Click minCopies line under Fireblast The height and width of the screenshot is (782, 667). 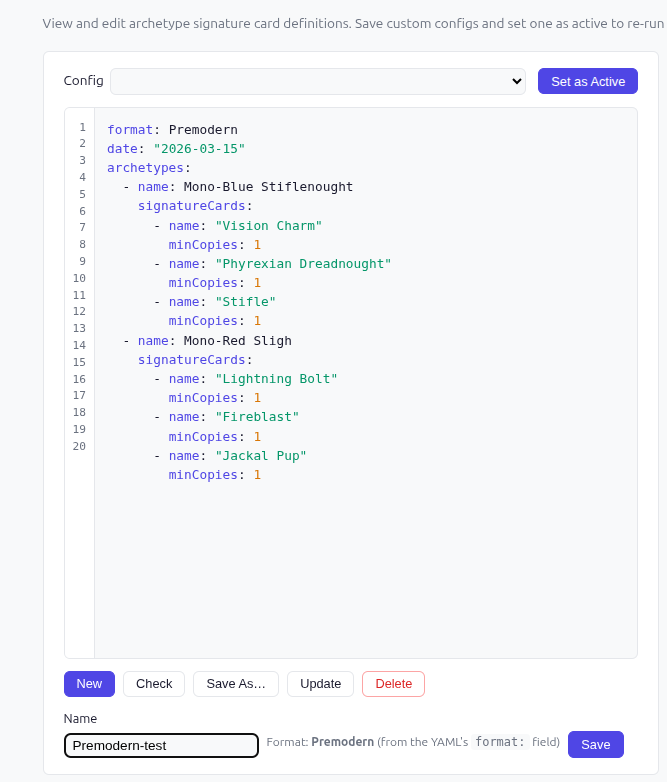(215, 437)
